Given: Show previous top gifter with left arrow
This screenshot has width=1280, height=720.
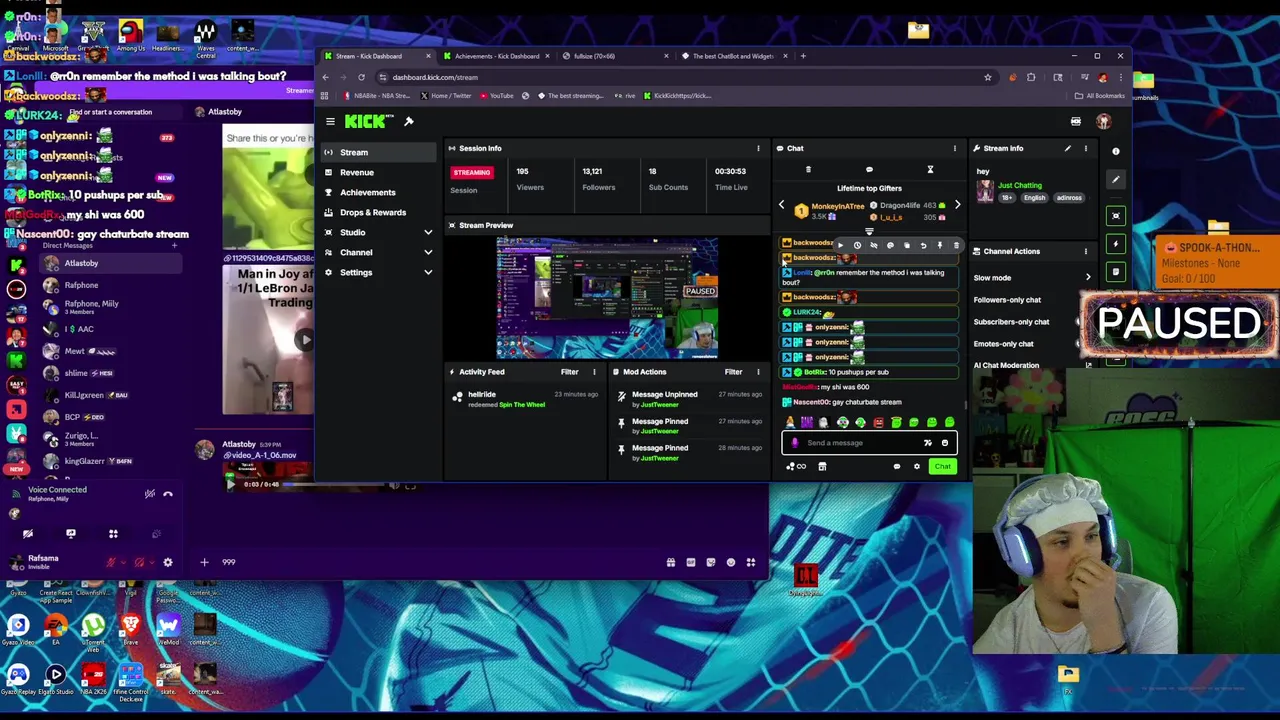Looking at the screenshot, I should coord(782,205).
